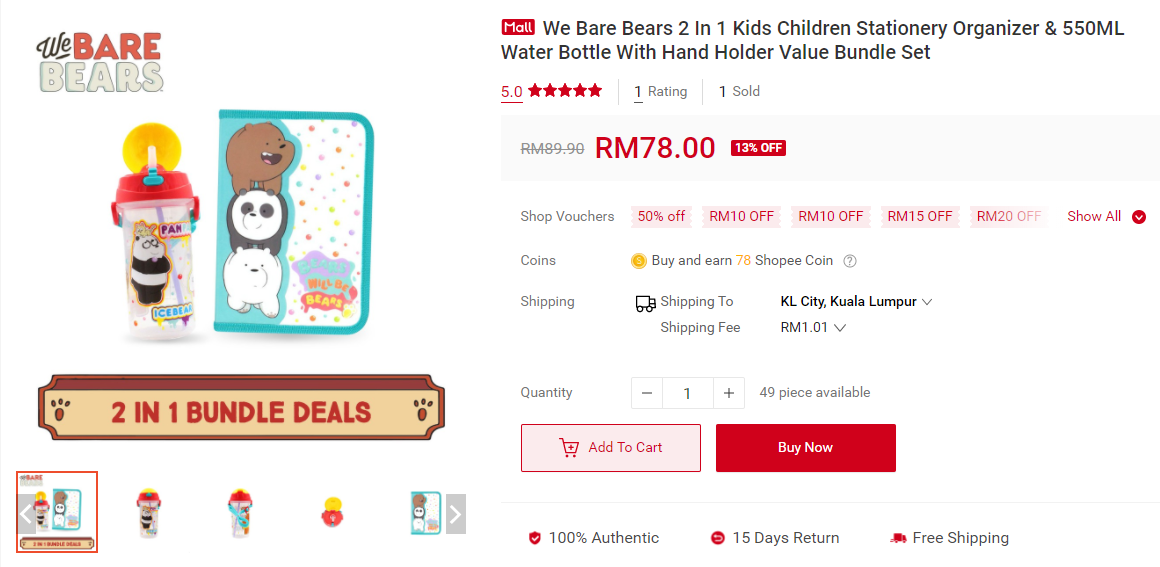1160x567 pixels.
Task: Click the quantity input field
Action: (x=687, y=393)
